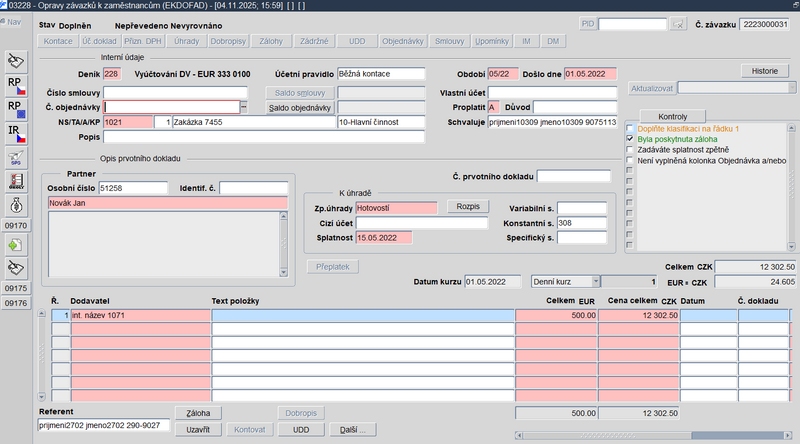Image resolution: width=800 pixels, height=444 pixels.
Task: Open the UDD tab in top bar
Action: pyautogui.click(x=357, y=41)
